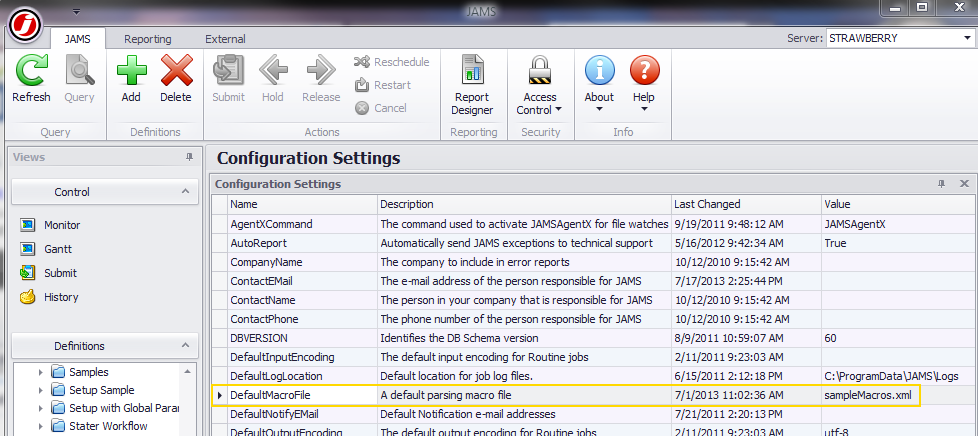Open the quick access toolbar dropdown arrow

coord(77,11)
